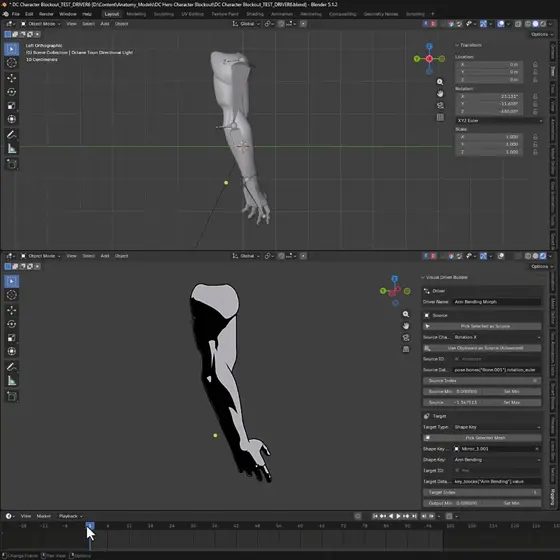This screenshot has height=560, width=560.
Task: Select the Annotate tool in top viewport
Action: [x=11, y=135]
